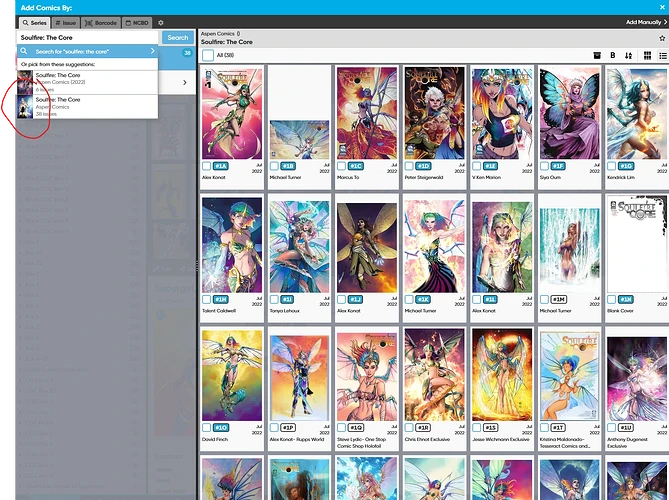Check the box for issue #1E V Ken Marion
Screen dimensions: 669x500
point(477,166)
